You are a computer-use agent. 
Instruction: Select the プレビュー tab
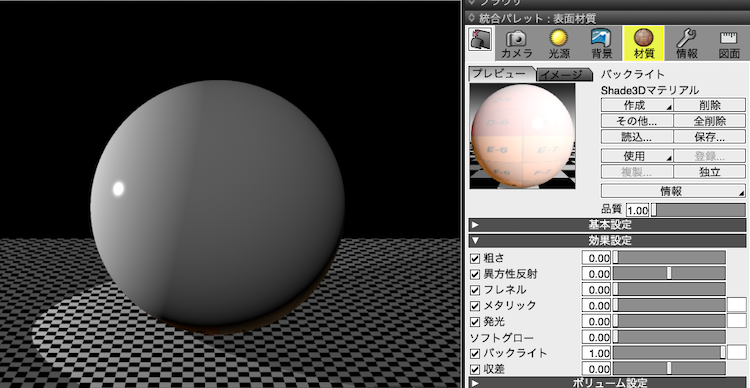pyautogui.click(x=501, y=74)
